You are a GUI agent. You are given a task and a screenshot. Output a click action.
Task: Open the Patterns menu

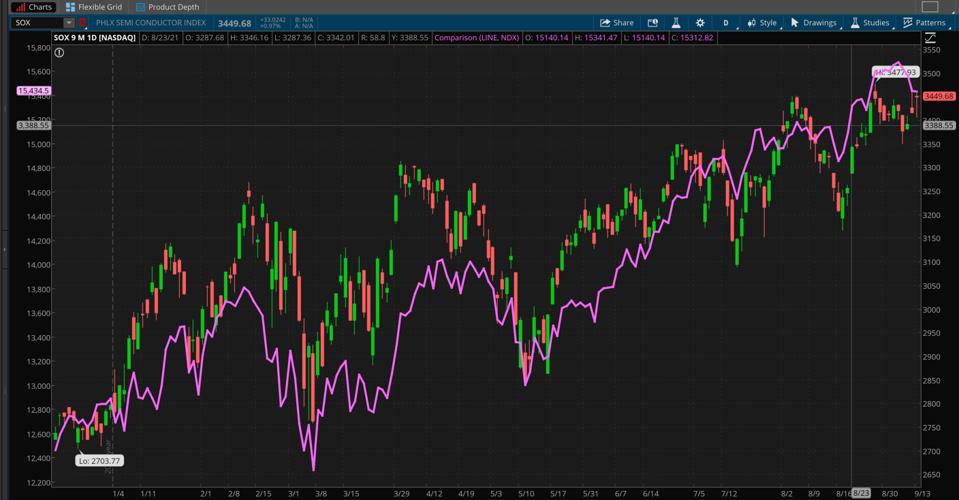(x=924, y=22)
